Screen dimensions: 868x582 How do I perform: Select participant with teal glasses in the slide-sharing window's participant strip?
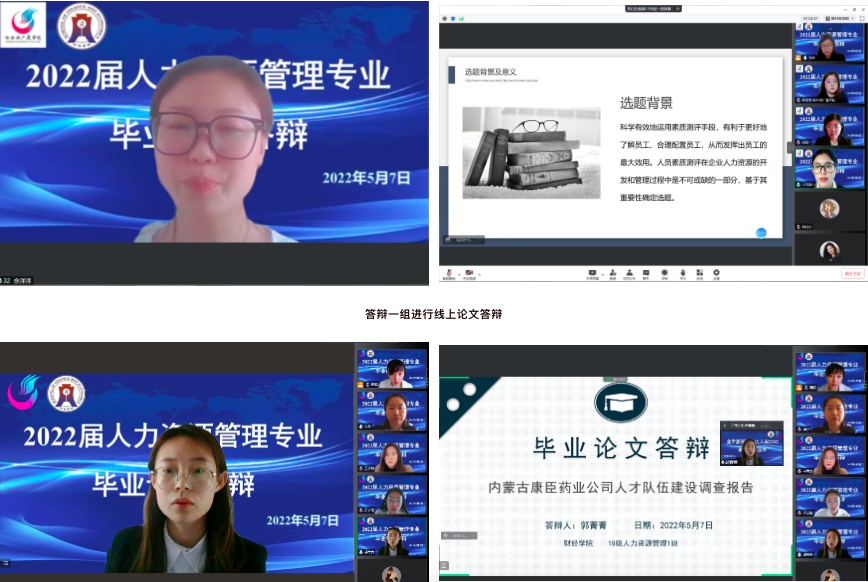829,168
